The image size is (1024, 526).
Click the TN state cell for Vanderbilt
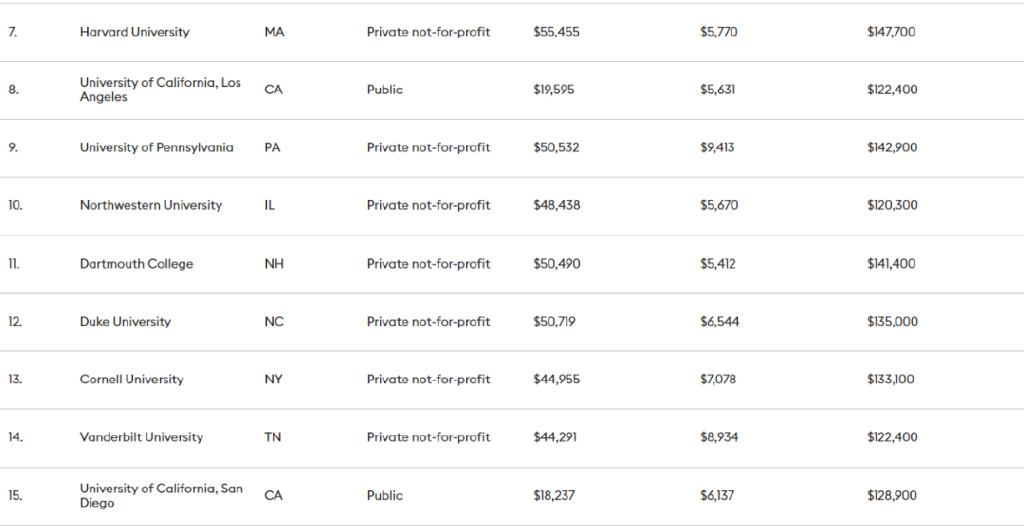coord(273,437)
